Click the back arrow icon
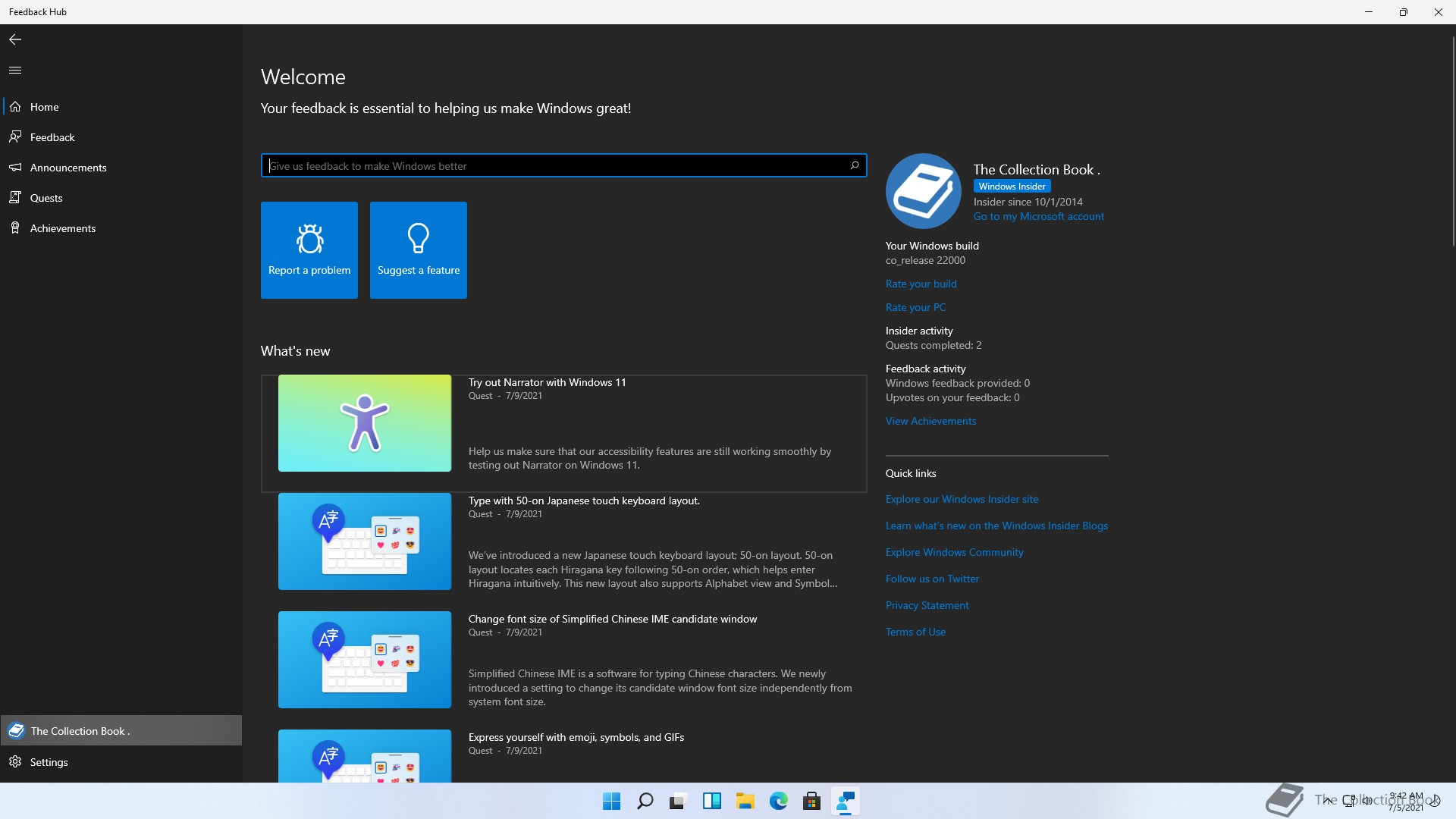Viewport: 1456px width, 819px height. (x=15, y=39)
